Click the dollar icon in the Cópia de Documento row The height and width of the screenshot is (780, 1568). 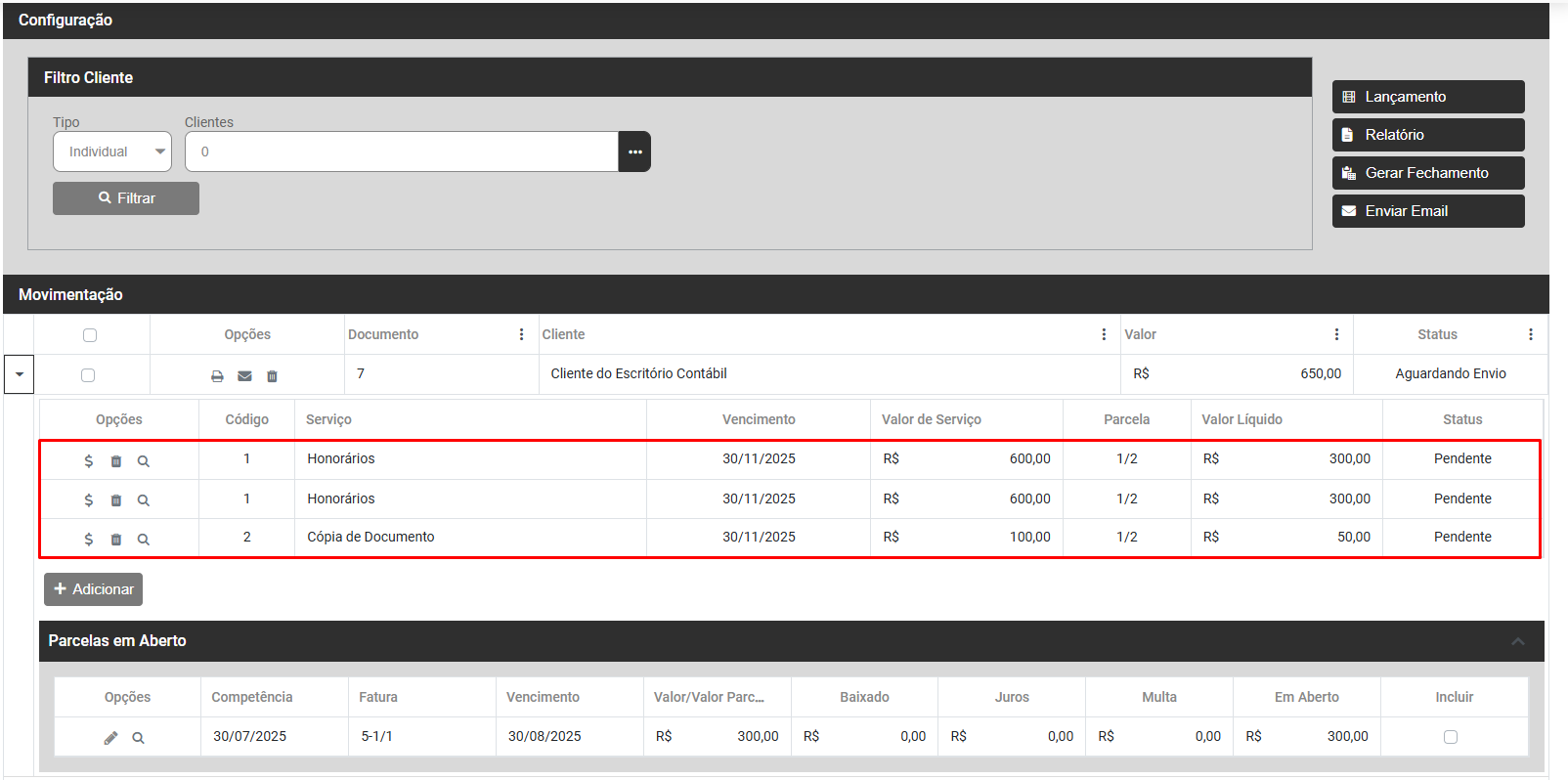click(x=89, y=539)
